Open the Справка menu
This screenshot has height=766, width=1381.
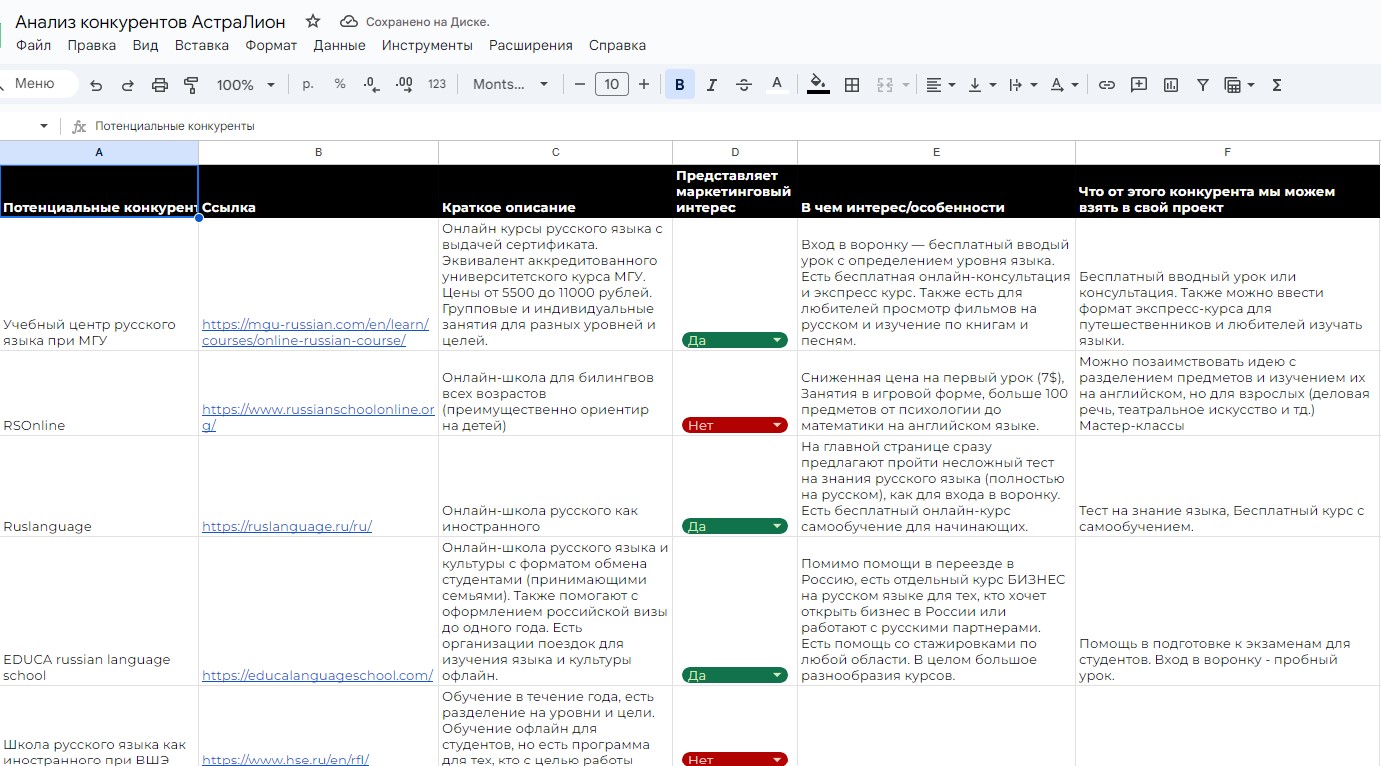point(617,45)
